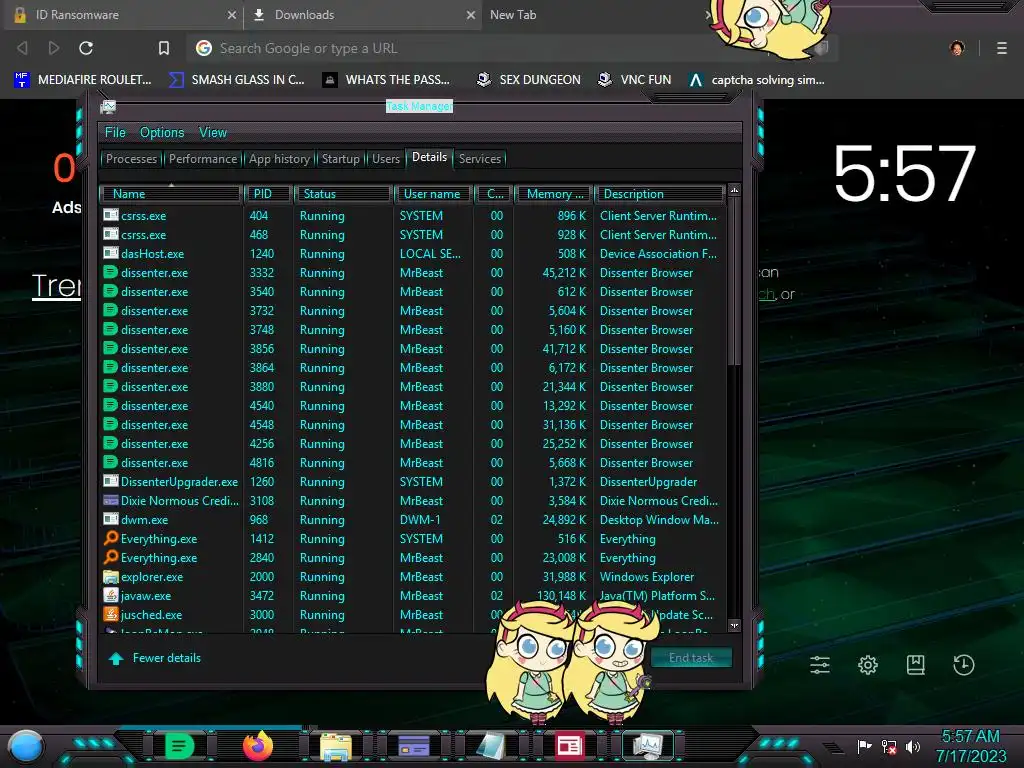Image resolution: width=1024 pixels, height=768 pixels.
Task: Open Task Manager File menu
Action: (115, 133)
